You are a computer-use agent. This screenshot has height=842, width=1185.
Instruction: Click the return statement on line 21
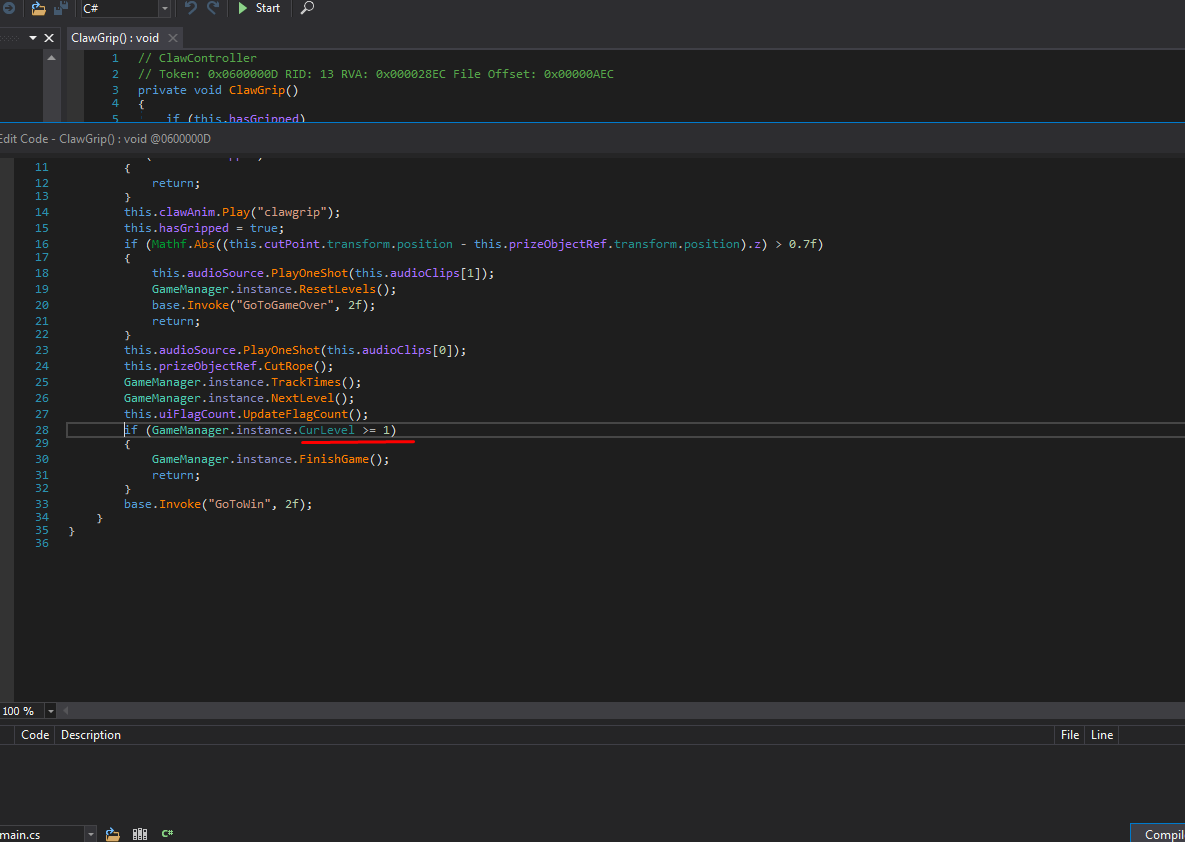[176, 321]
